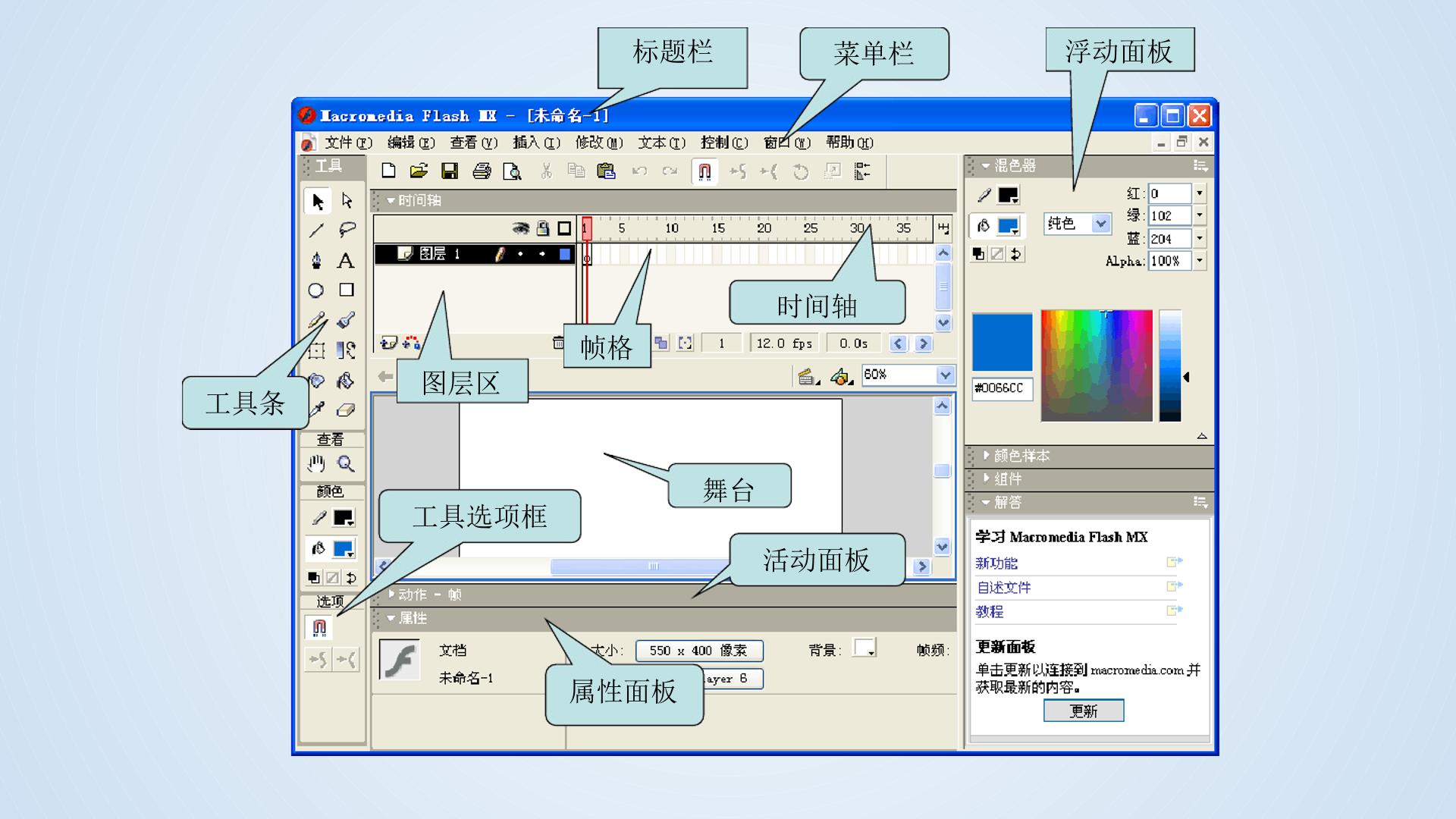Select the Eraser tool
Image resolution: width=1456 pixels, height=819 pixels.
(346, 409)
